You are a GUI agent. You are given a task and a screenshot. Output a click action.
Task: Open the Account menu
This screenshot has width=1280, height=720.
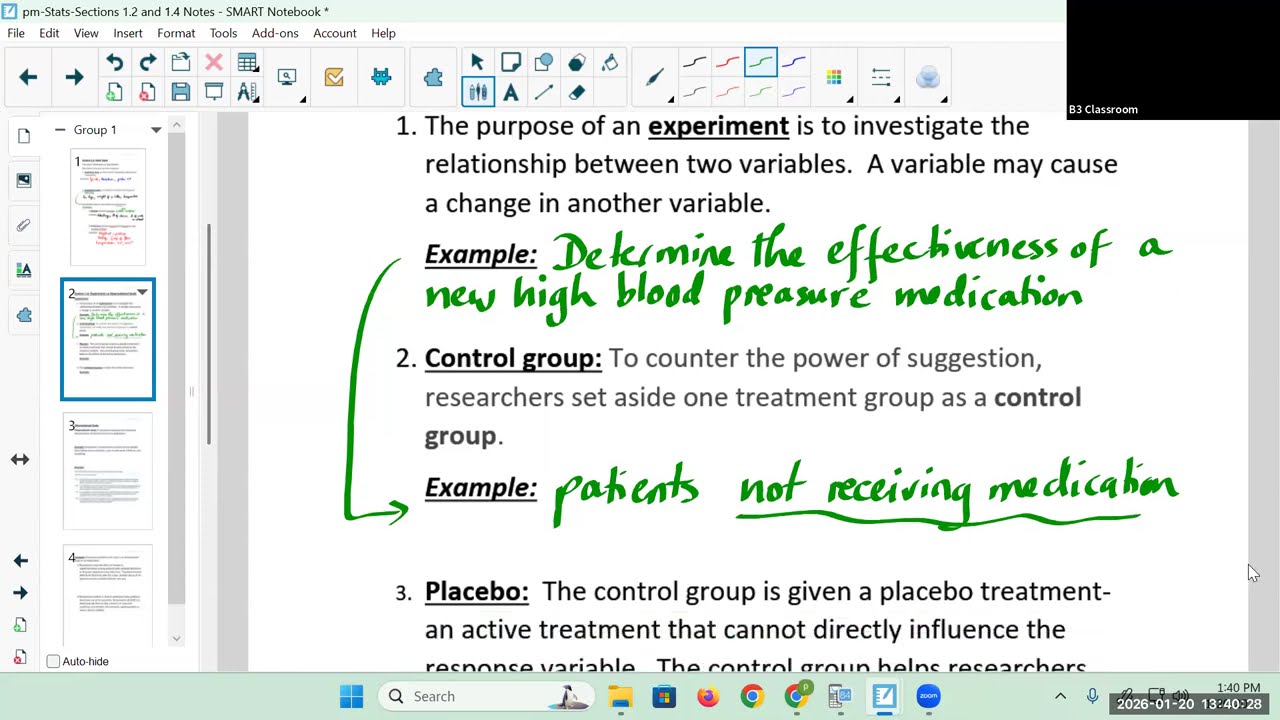coord(335,33)
